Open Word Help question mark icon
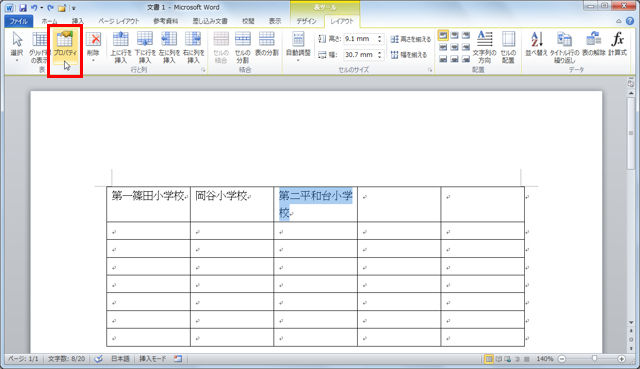640x369 pixels. 630,21
